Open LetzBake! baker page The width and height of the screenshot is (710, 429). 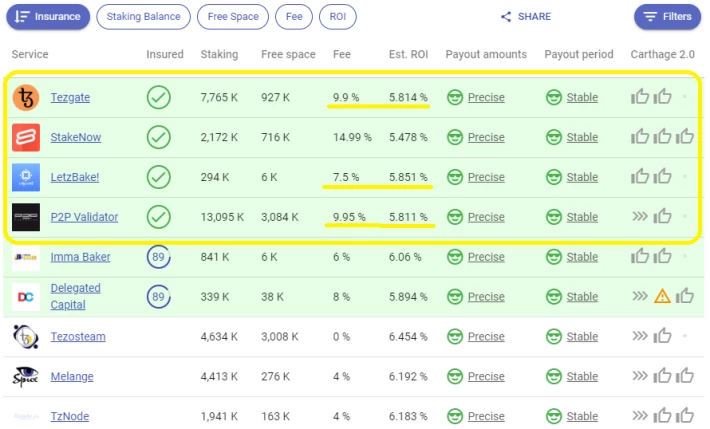(x=75, y=177)
